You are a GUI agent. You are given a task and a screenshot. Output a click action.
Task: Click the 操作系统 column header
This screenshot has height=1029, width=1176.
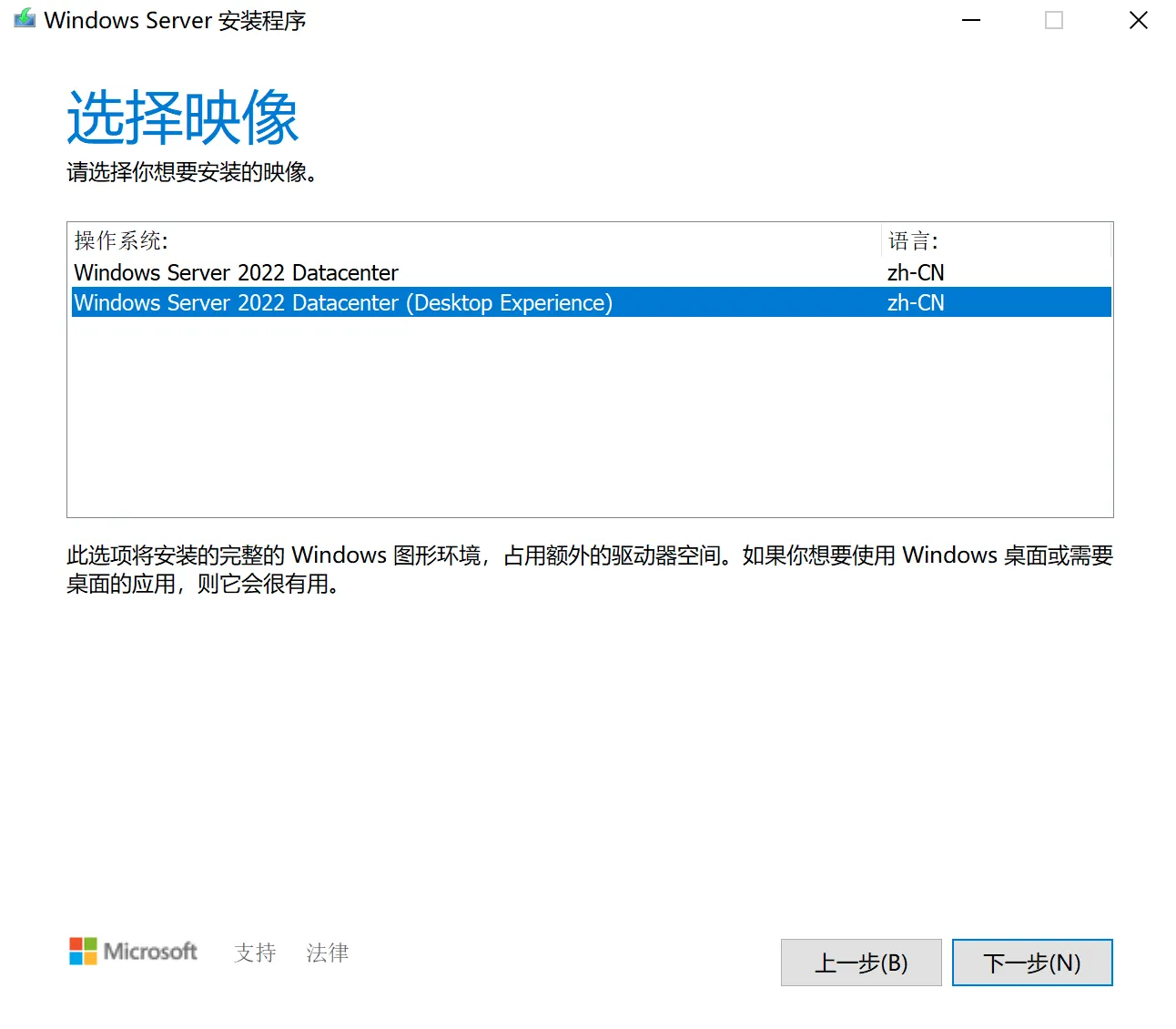pos(475,240)
